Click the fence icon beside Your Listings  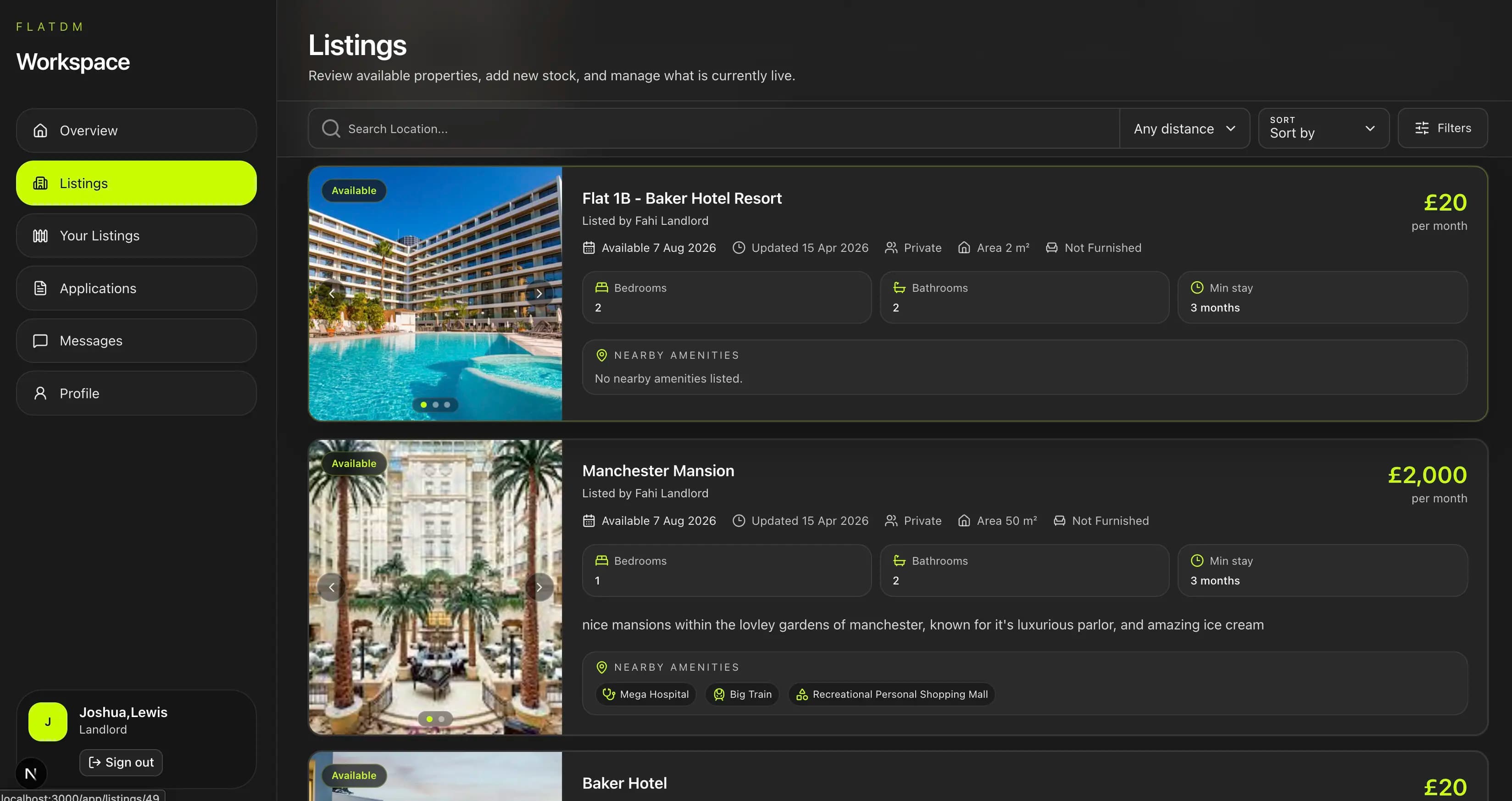pos(40,236)
